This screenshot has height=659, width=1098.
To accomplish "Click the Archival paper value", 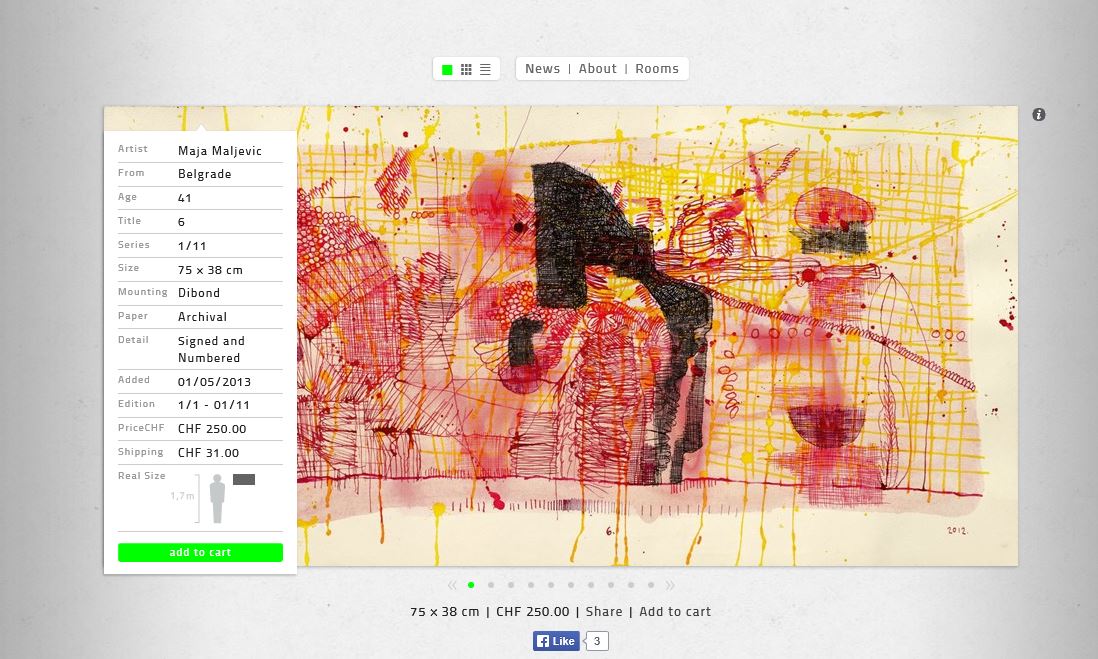I will [202, 317].
